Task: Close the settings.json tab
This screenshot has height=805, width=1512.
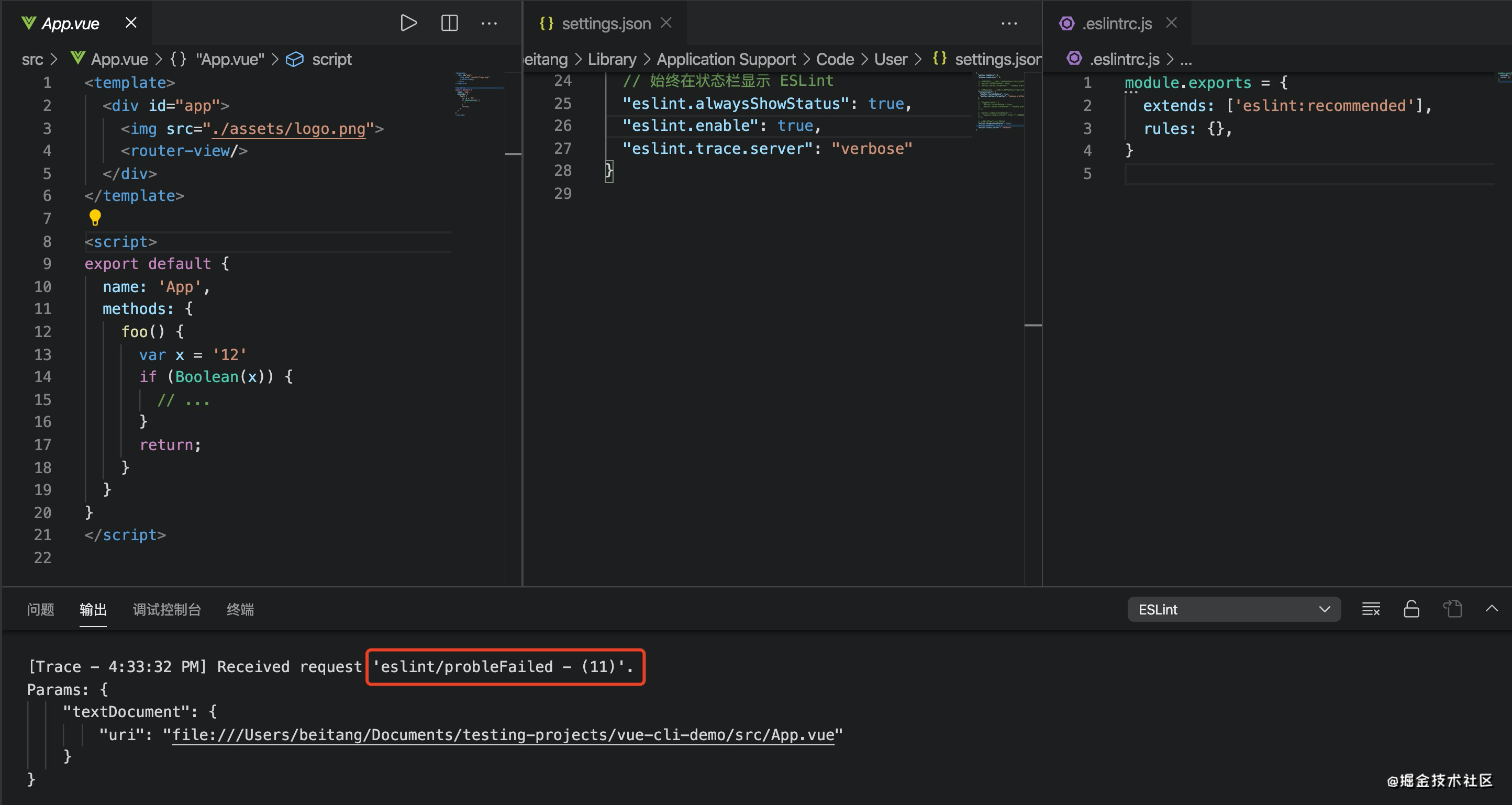Action: pyautogui.click(x=666, y=23)
